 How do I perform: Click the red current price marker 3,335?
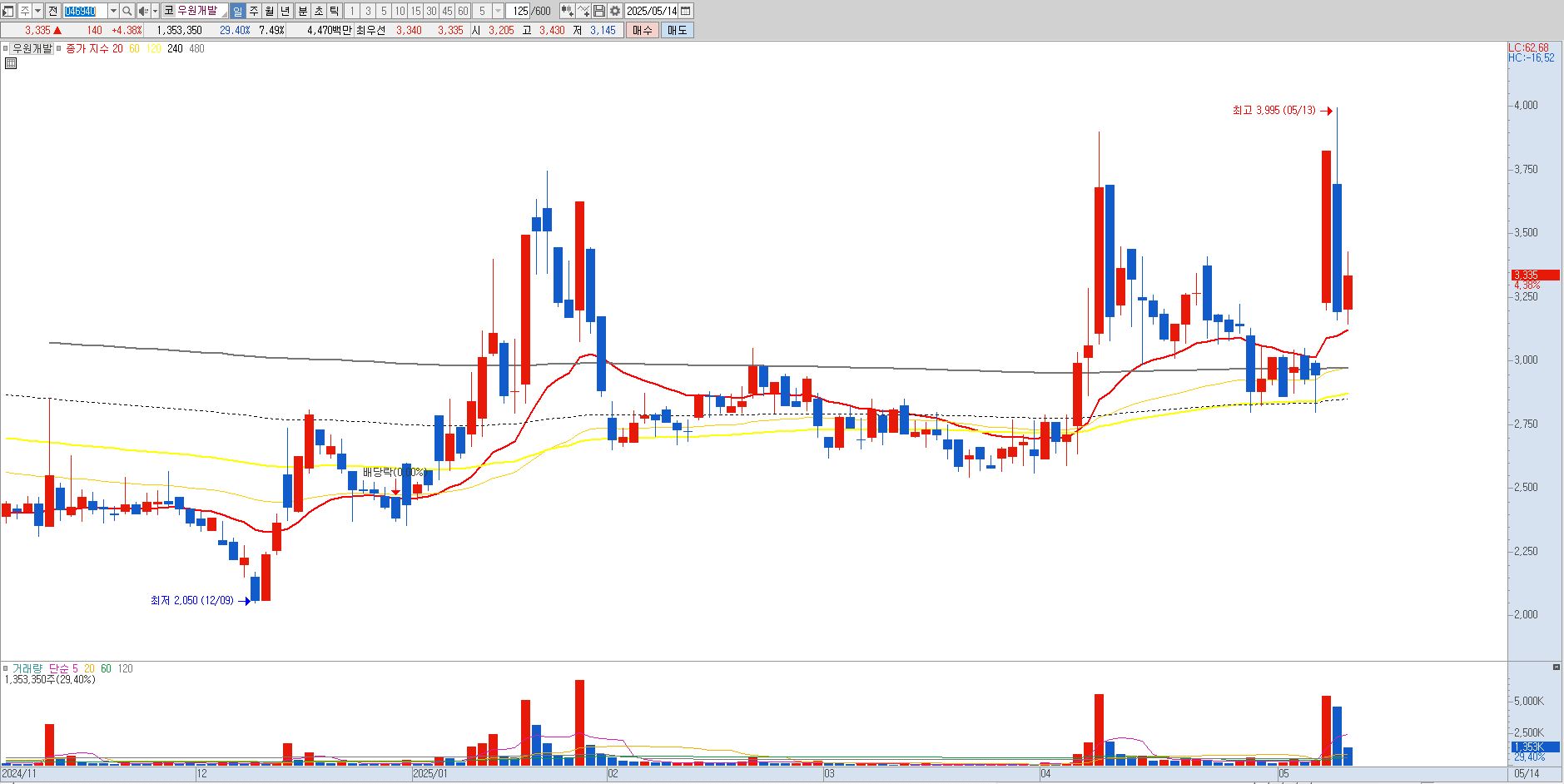pos(1535,275)
